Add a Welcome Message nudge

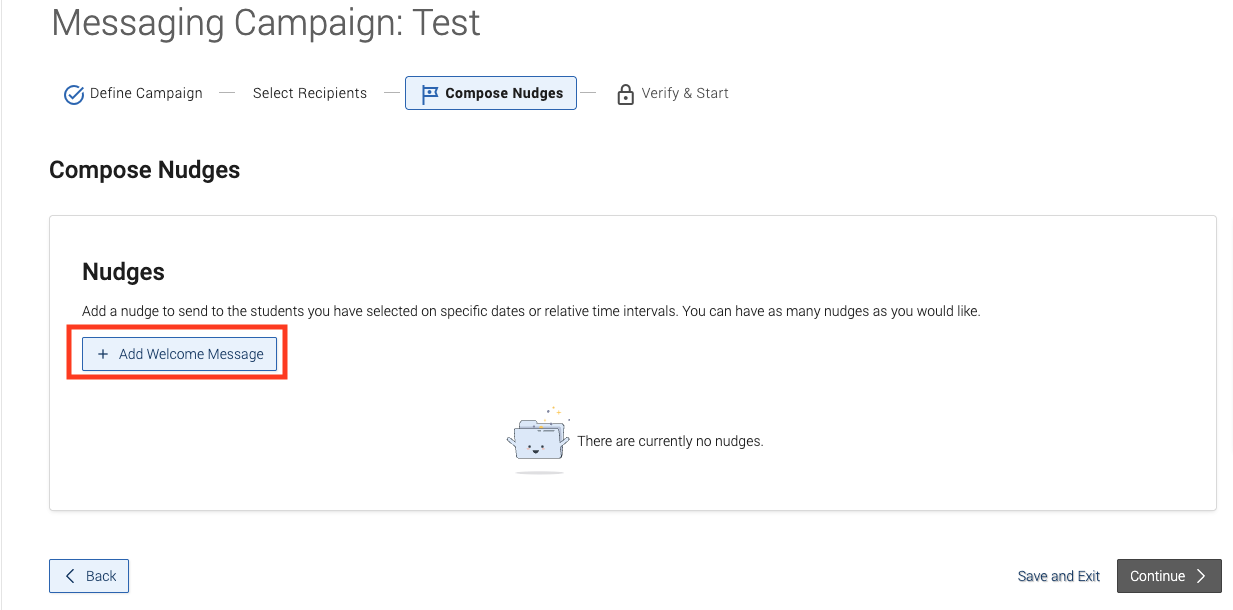(179, 354)
